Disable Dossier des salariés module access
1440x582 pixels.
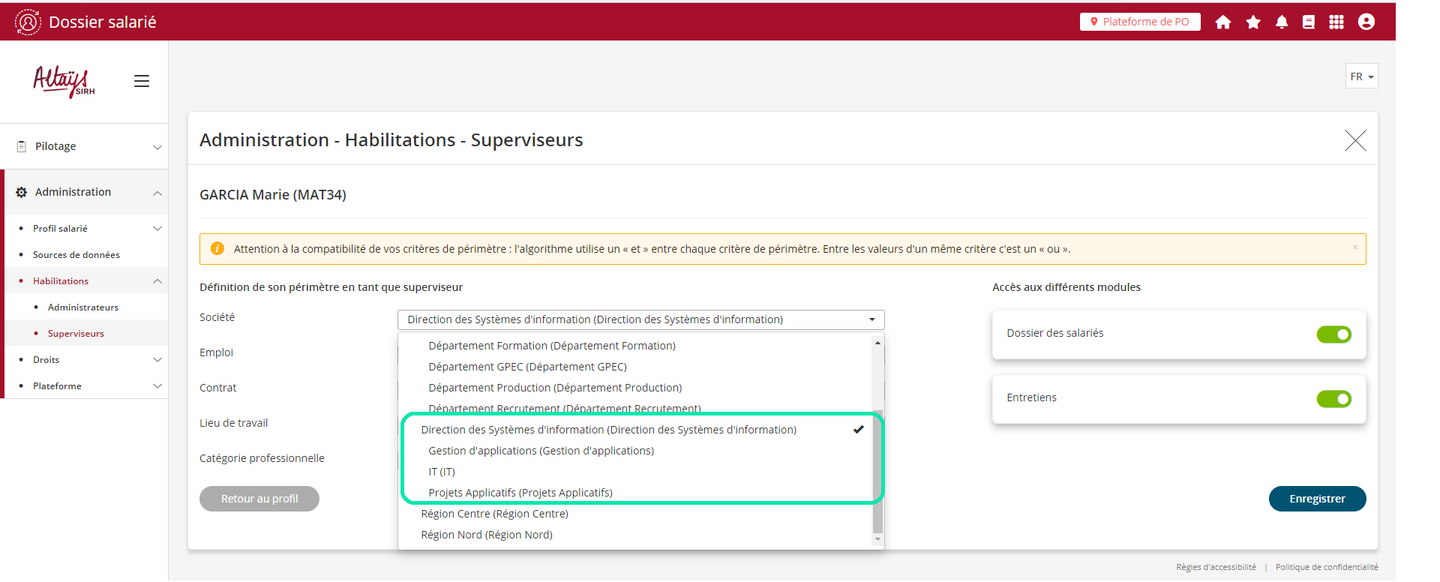point(1334,334)
